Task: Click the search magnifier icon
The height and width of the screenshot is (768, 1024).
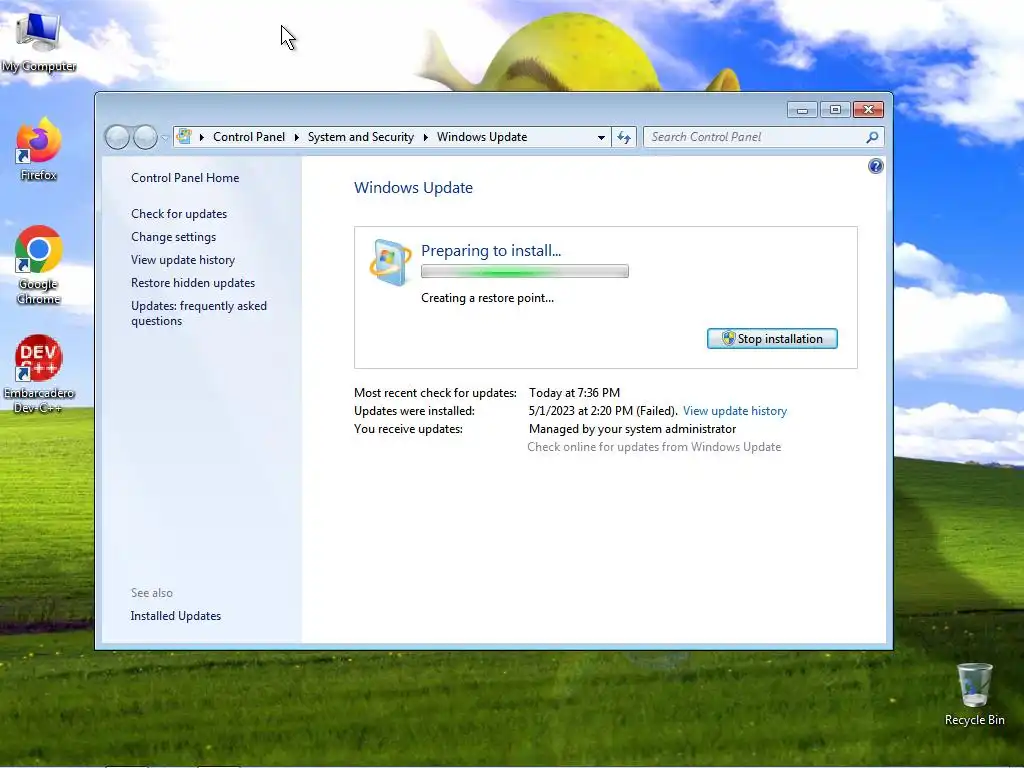Action: (872, 137)
